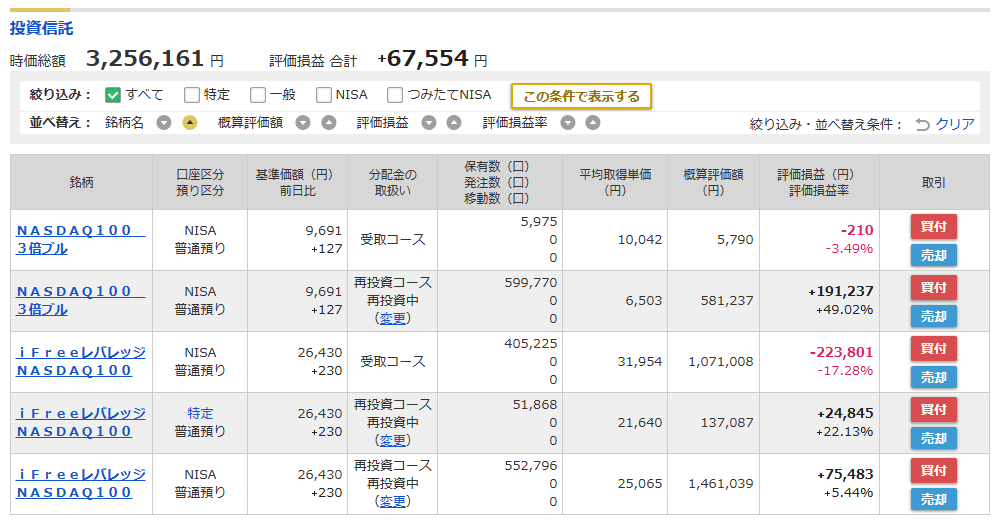
Task: Open iFreeレバレッジ NASDAQ100 特定 account link
Action: (x=80, y=422)
